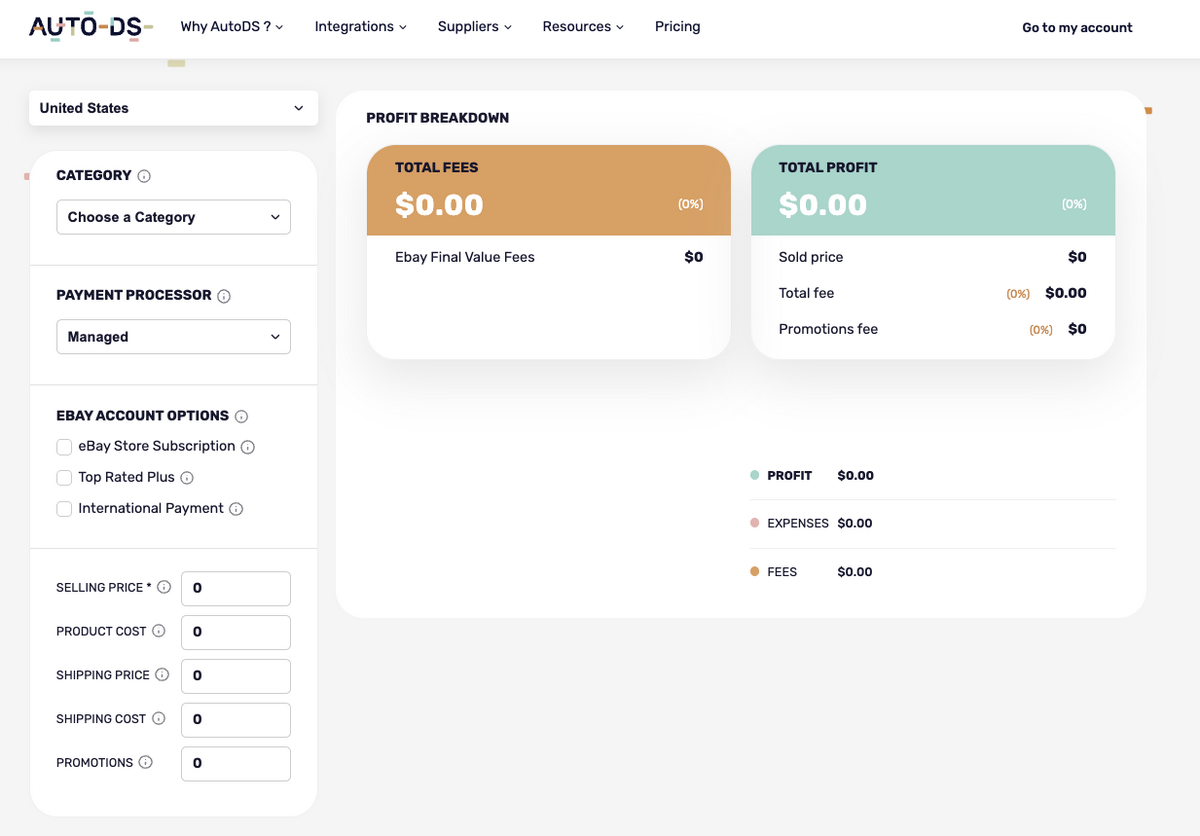1200x836 pixels.
Task: Expand the Choose a Category dropdown
Action: (173, 217)
